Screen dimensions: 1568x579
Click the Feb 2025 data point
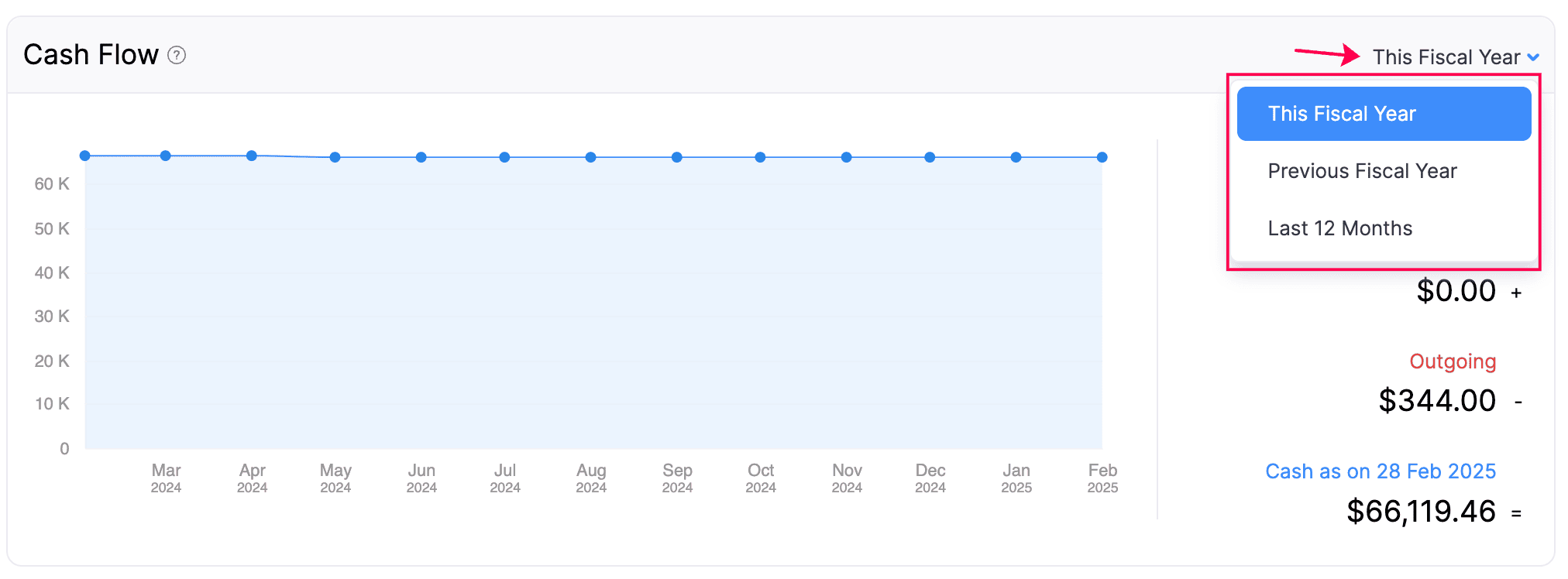pos(1102,157)
